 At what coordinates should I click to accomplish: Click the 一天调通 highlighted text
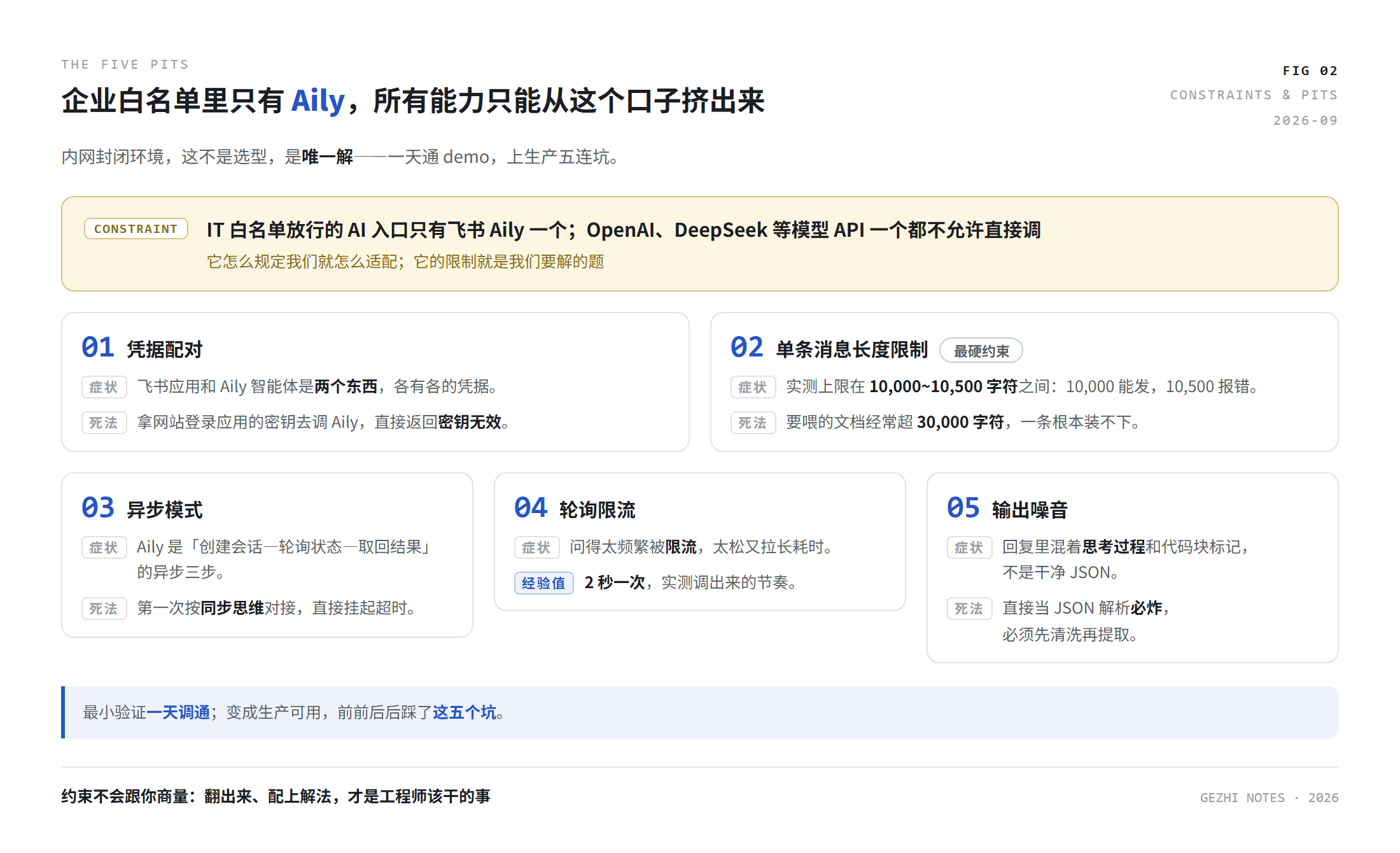coord(178,712)
